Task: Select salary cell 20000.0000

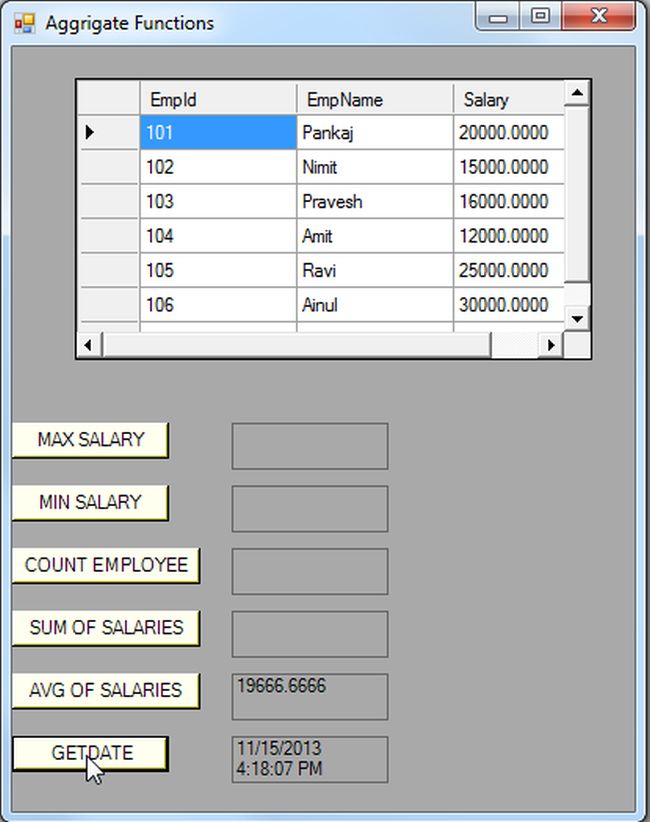Action: [x=508, y=132]
